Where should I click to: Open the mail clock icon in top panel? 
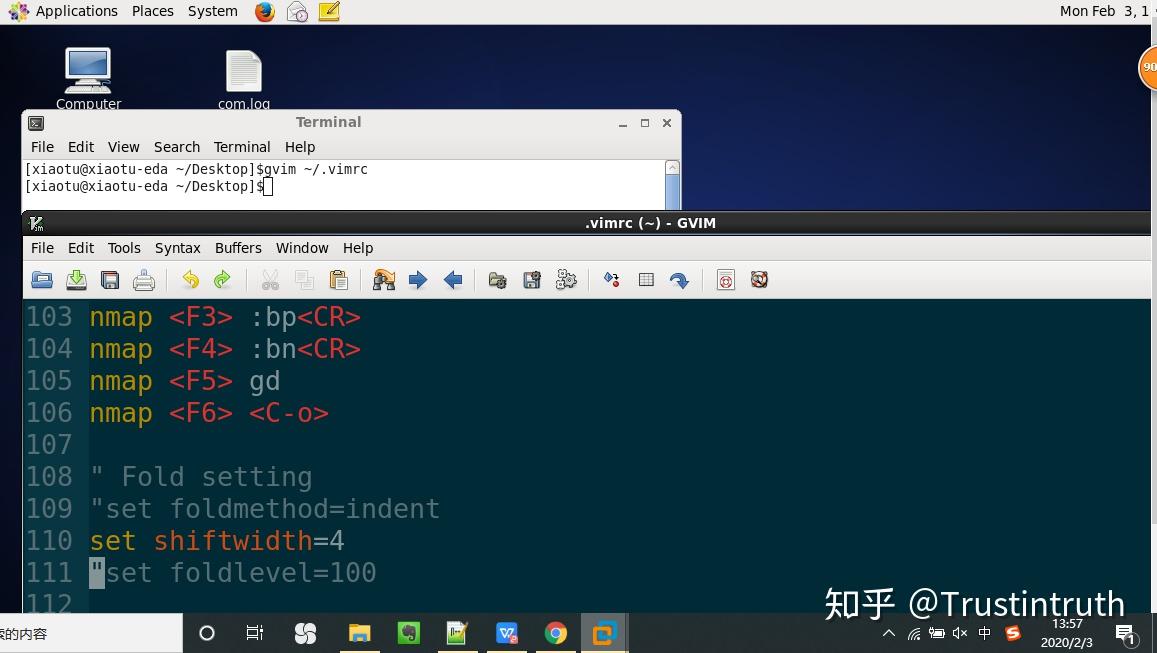pos(297,12)
